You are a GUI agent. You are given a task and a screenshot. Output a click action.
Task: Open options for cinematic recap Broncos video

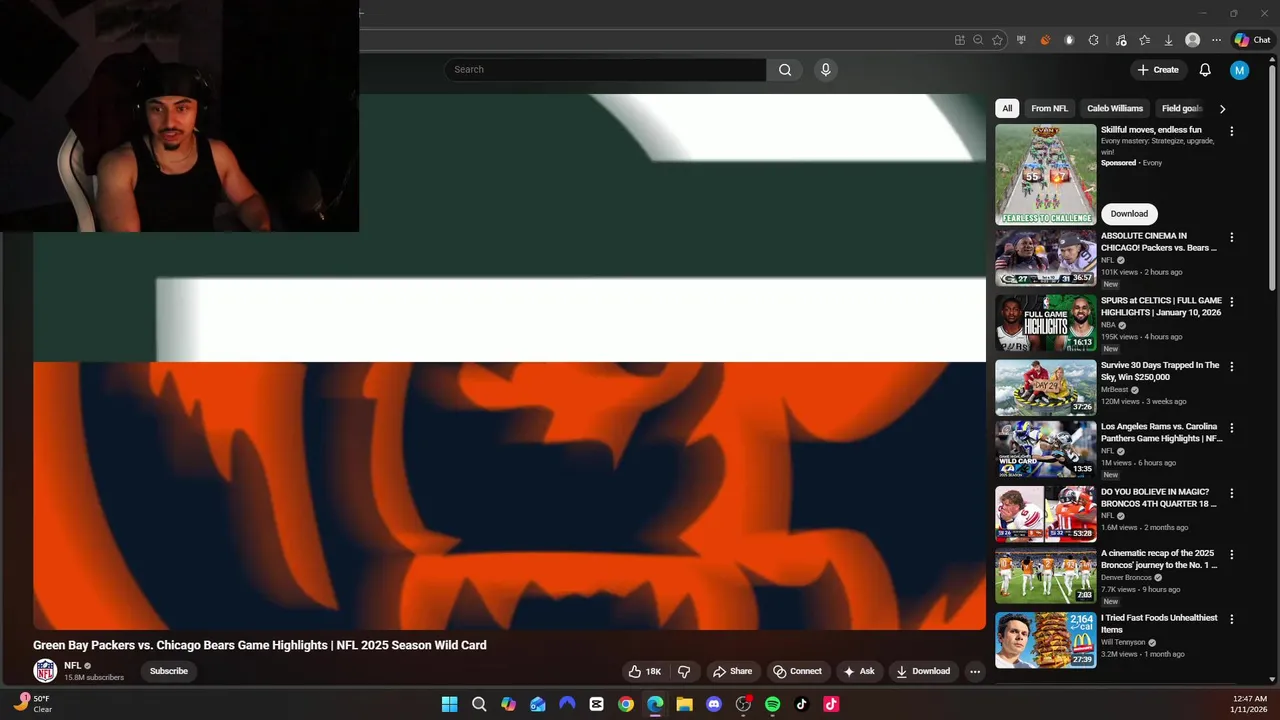click(1232, 554)
